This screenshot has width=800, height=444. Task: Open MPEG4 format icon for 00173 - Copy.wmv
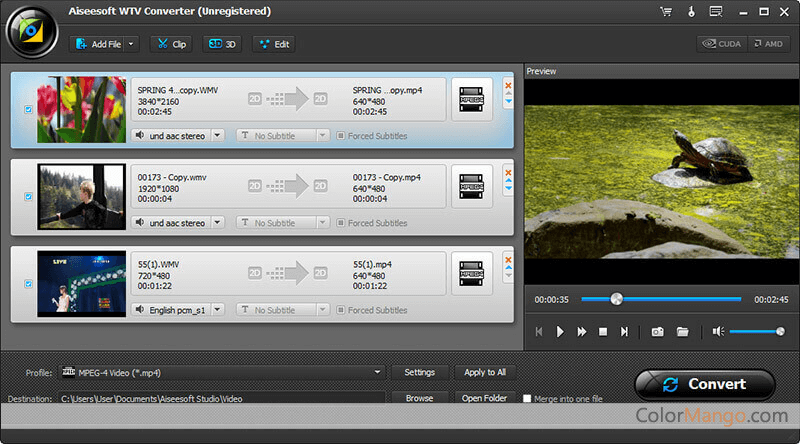472,186
